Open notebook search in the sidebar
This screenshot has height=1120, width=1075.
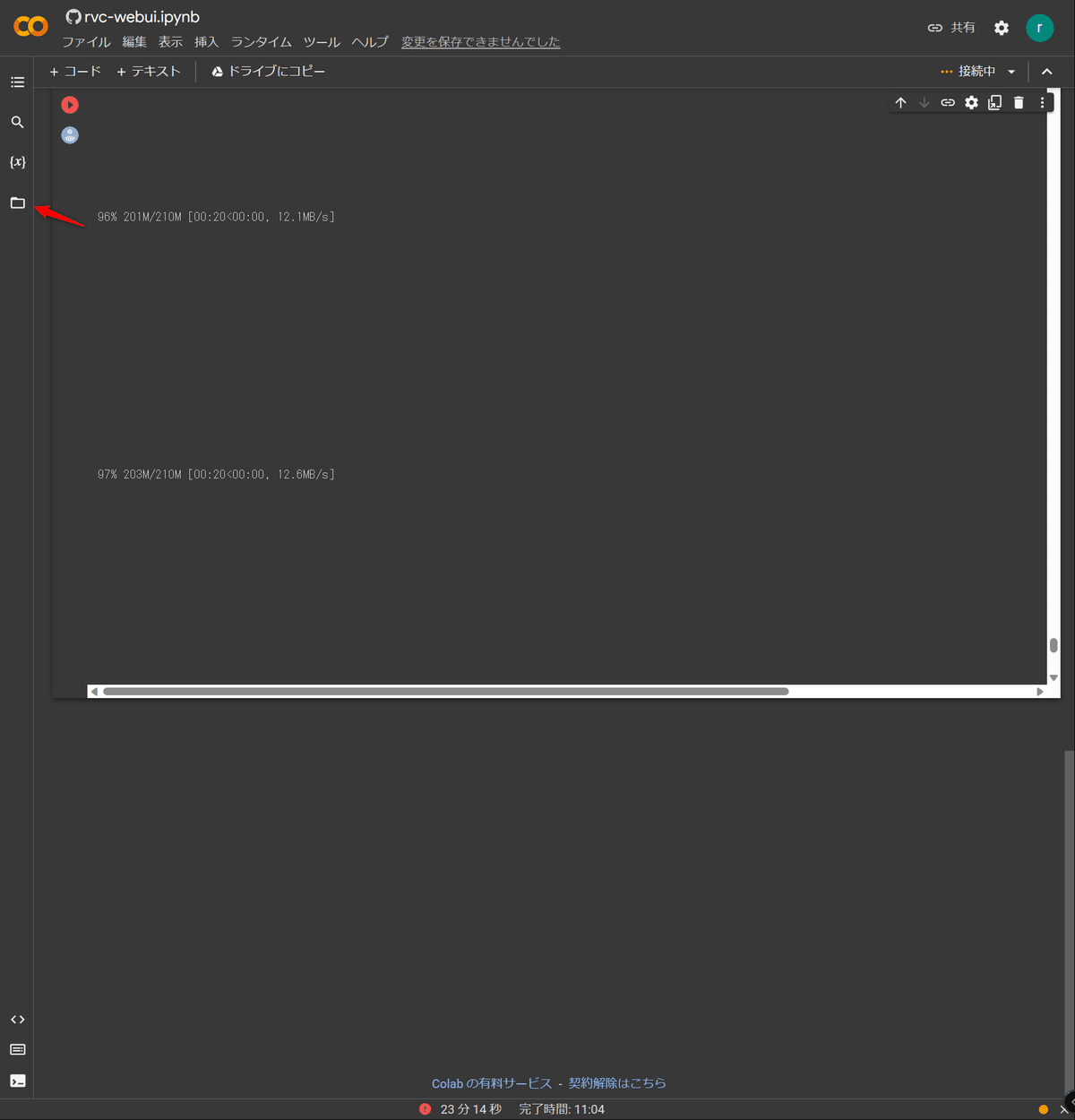tap(17, 122)
